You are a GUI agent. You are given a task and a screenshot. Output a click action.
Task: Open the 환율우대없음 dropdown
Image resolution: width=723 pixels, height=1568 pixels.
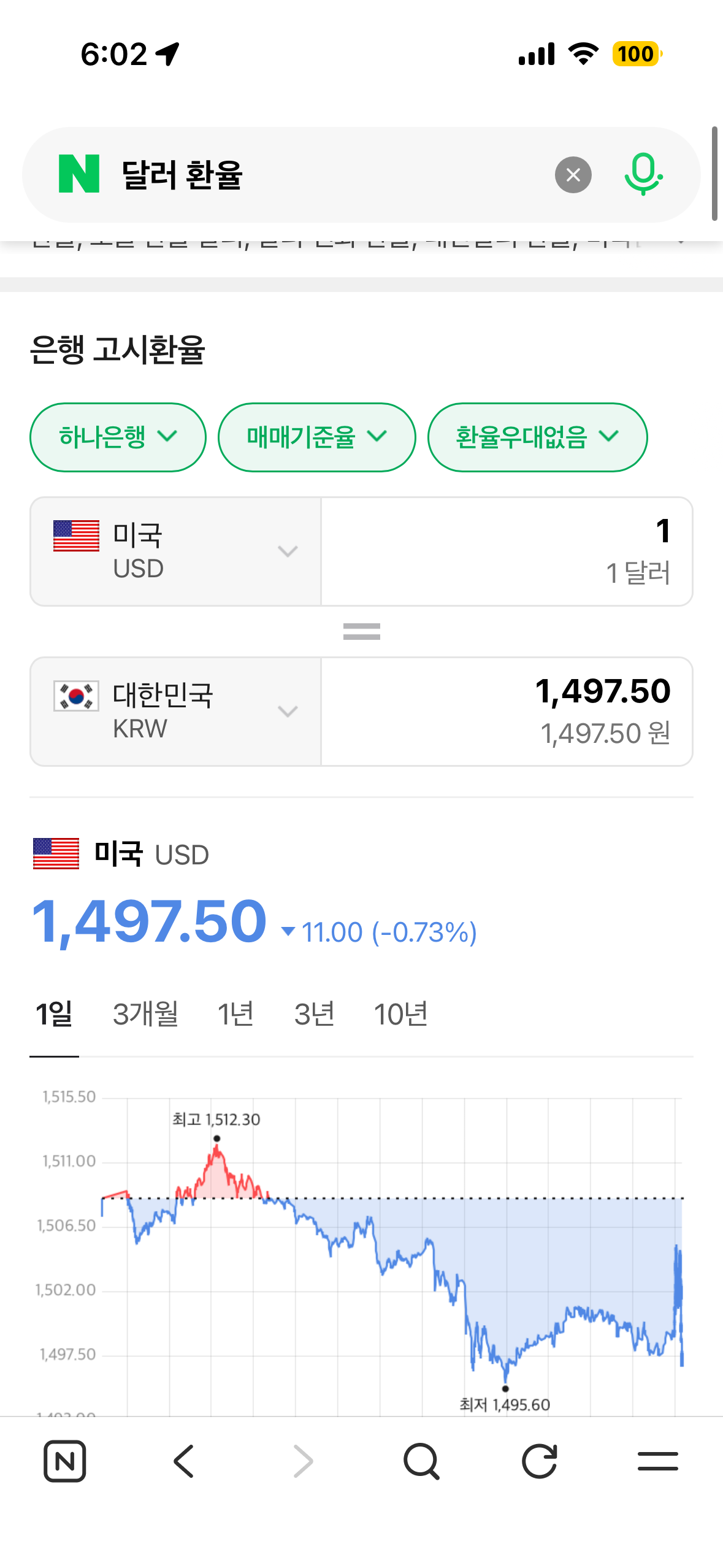tap(537, 437)
